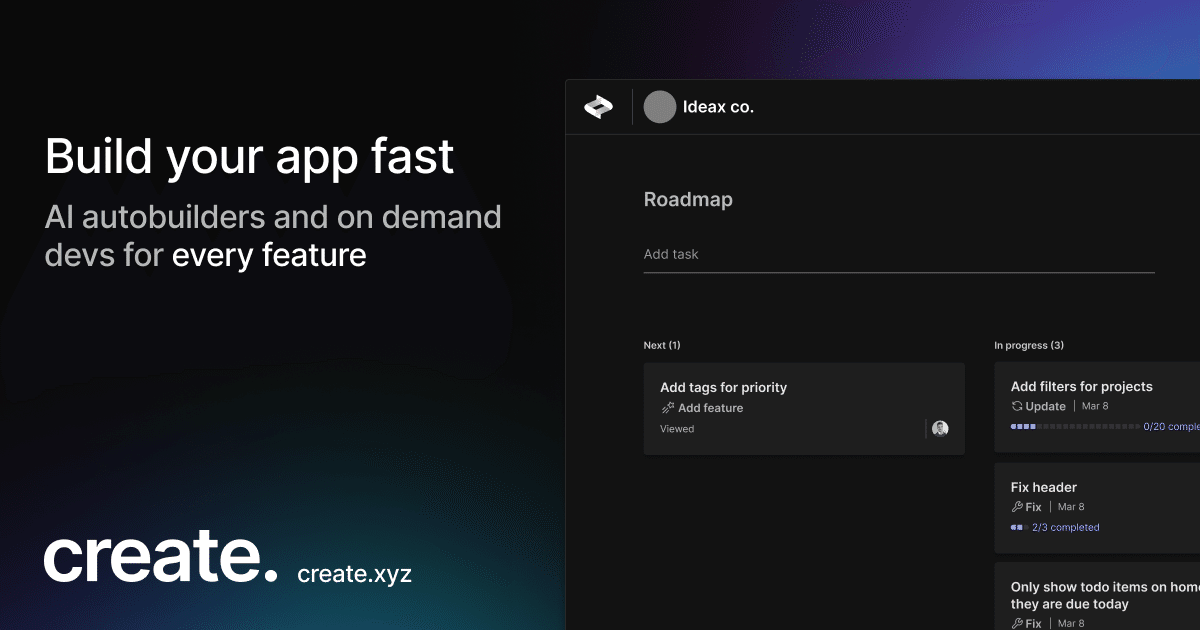Click the user avatar on Add tags card
This screenshot has height=630, width=1200.
tap(940, 429)
